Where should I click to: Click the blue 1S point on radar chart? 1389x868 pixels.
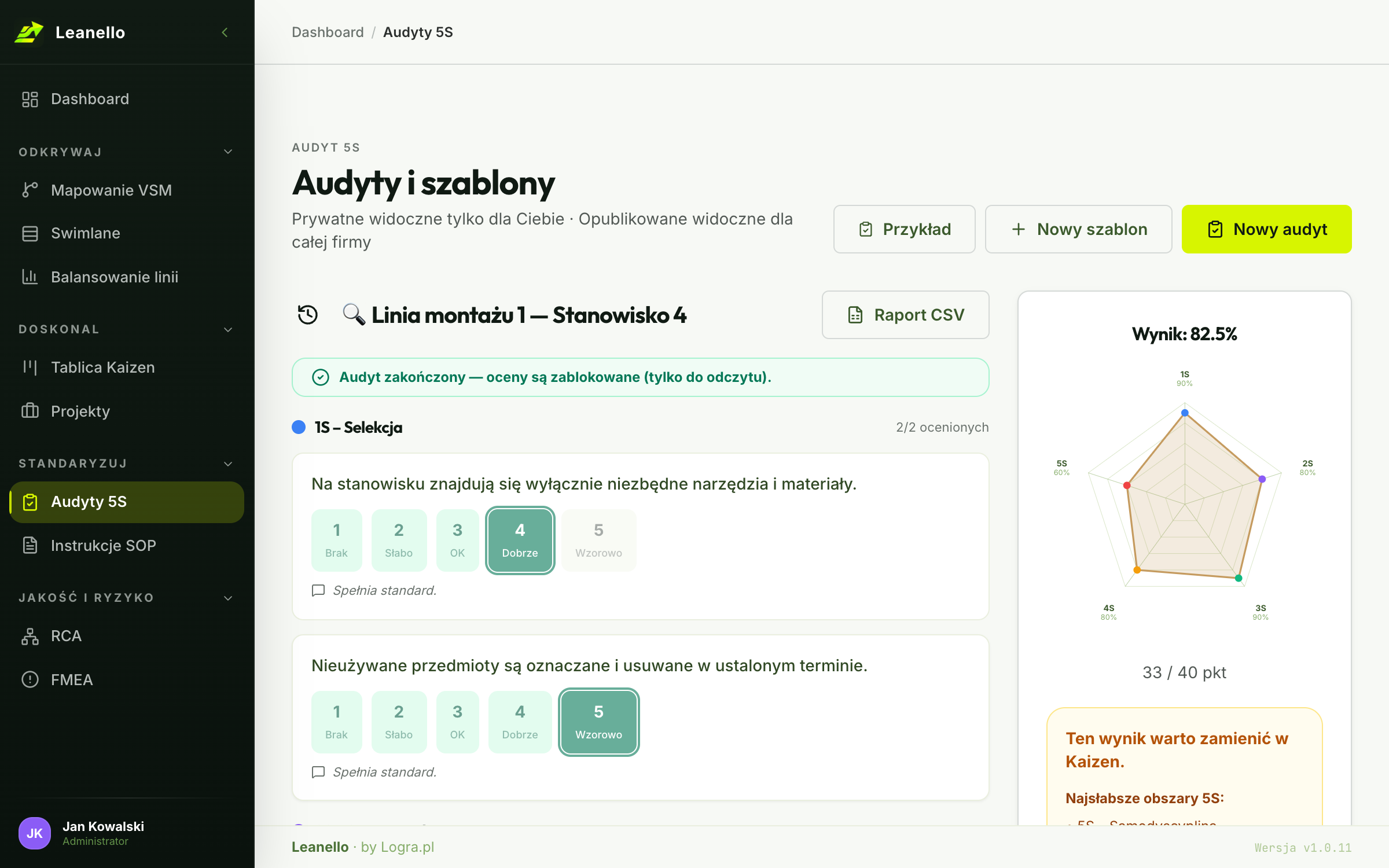coord(1185,413)
